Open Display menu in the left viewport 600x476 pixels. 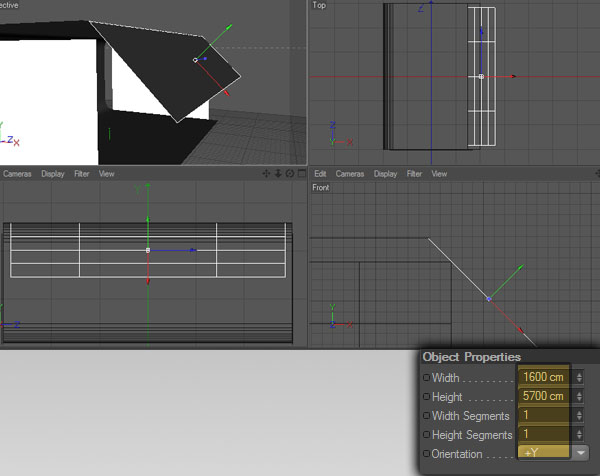tap(53, 174)
